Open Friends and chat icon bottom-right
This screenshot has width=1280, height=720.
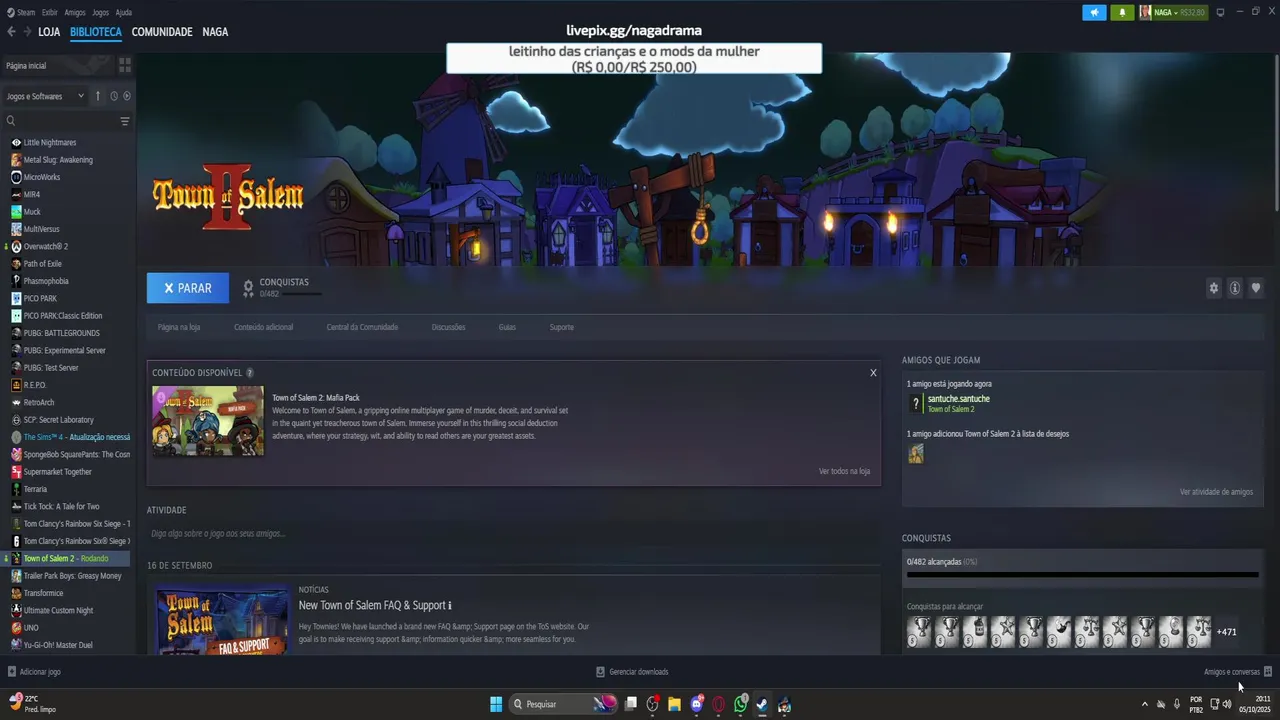coord(1268,672)
